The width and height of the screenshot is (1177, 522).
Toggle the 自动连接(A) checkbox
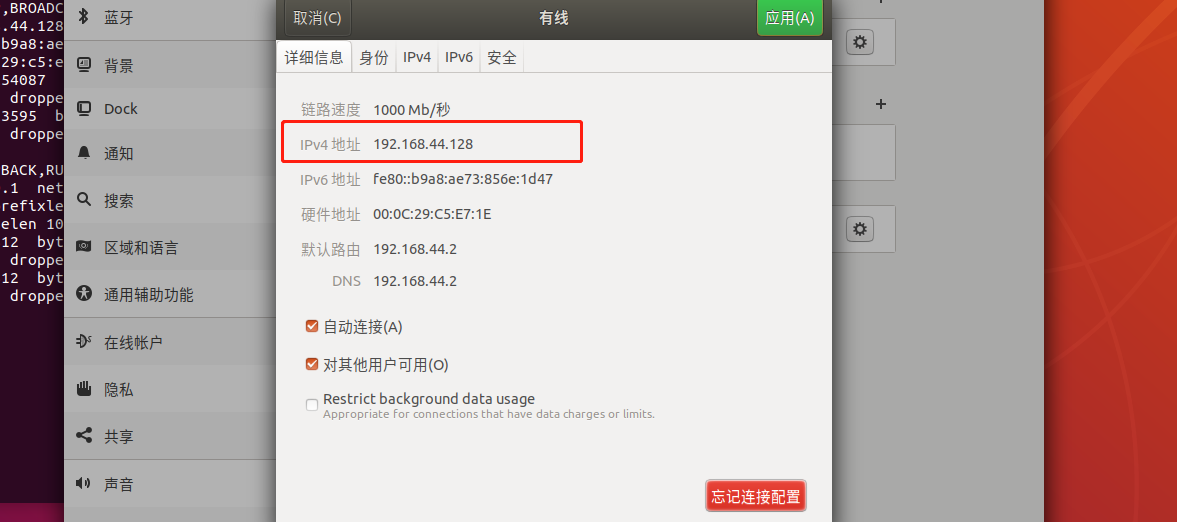(x=312, y=327)
